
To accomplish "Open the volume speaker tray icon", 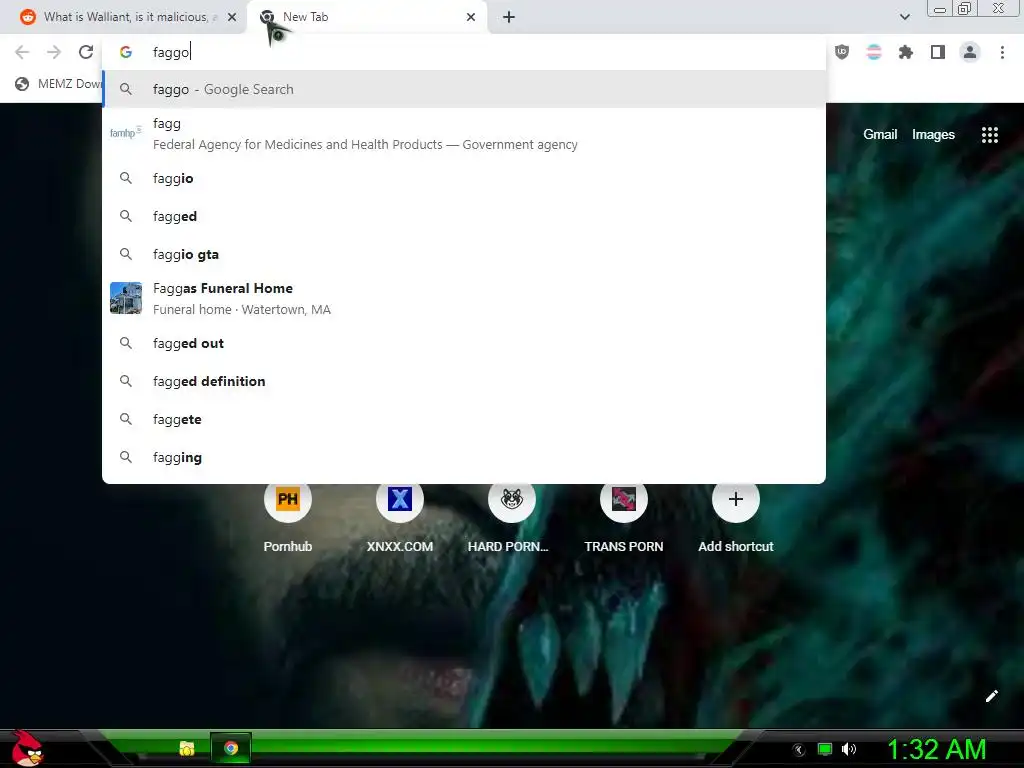I will coord(848,749).
